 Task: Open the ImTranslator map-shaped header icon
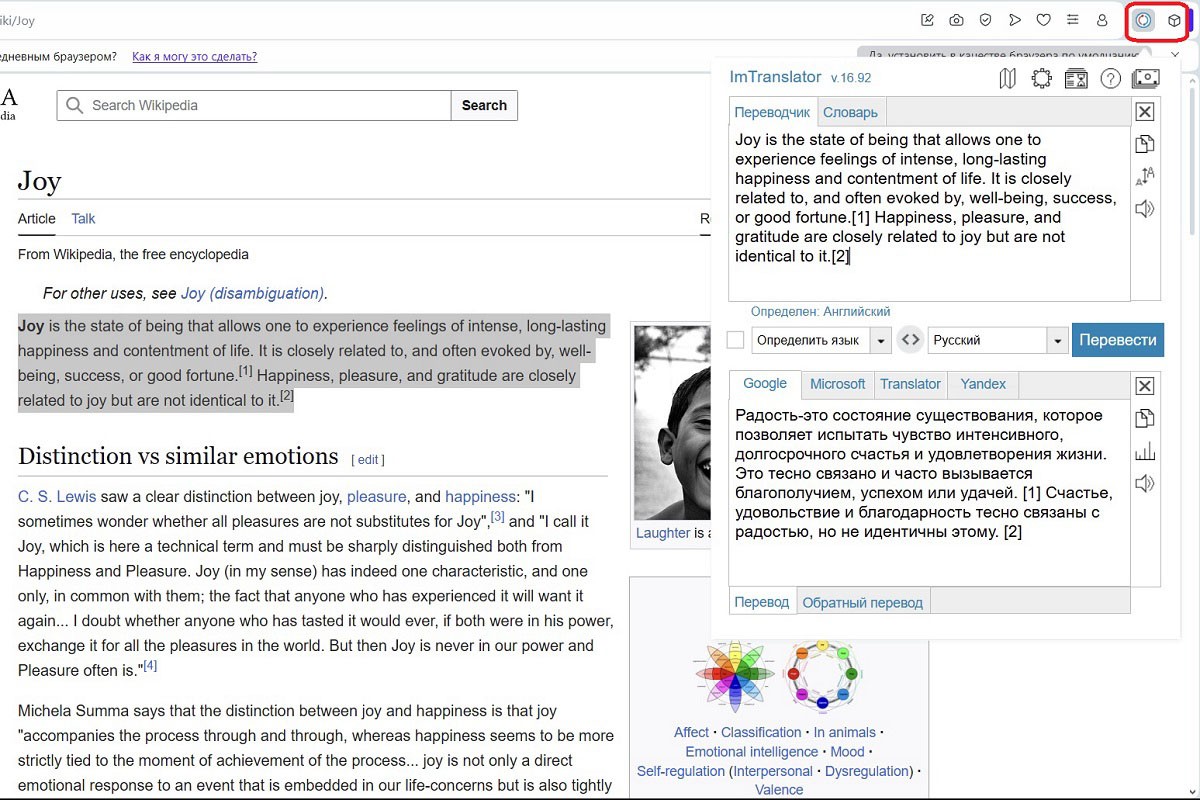1008,79
